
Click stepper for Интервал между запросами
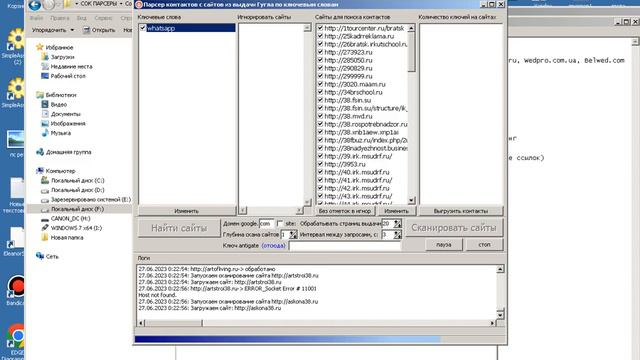pos(397,235)
